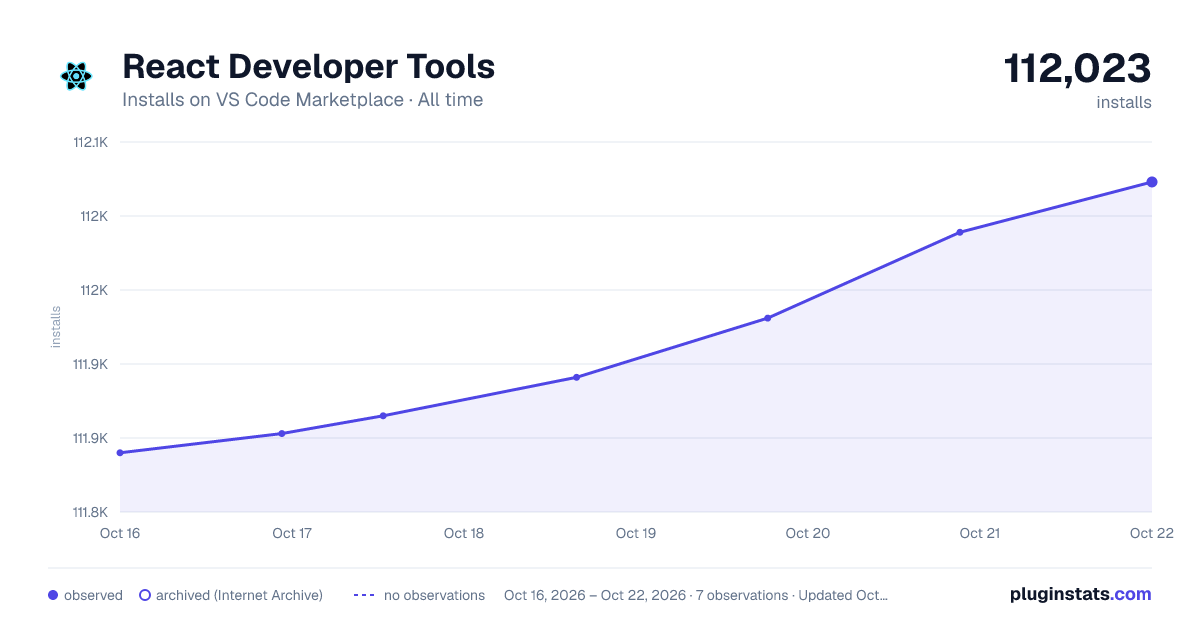Click the 111.8K y-axis label
The height and width of the screenshot is (630, 1200).
click(90, 512)
